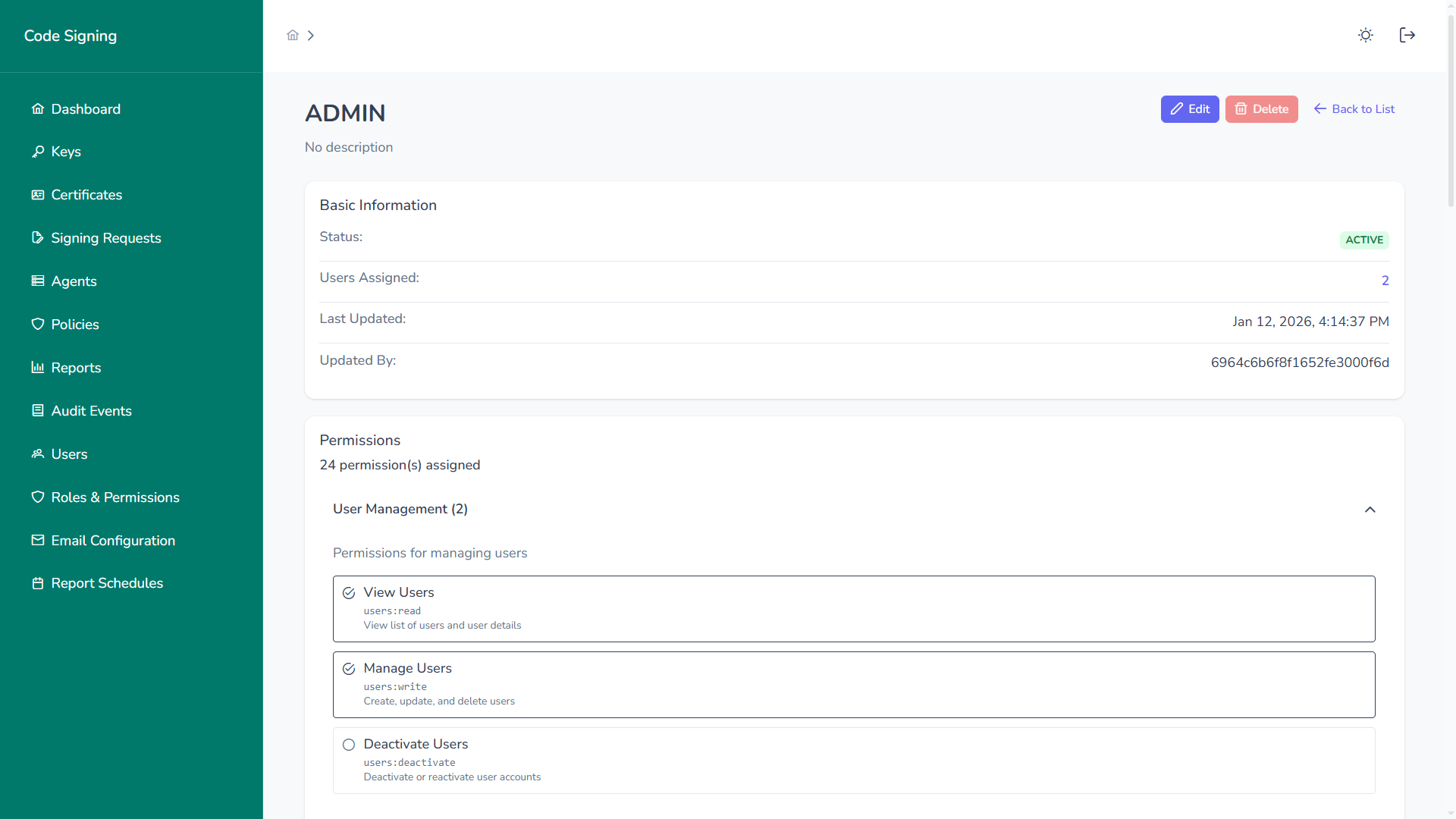The width and height of the screenshot is (1456, 819).
Task: Enable the Deactivate Users permission circle
Action: (x=349, y=745)
